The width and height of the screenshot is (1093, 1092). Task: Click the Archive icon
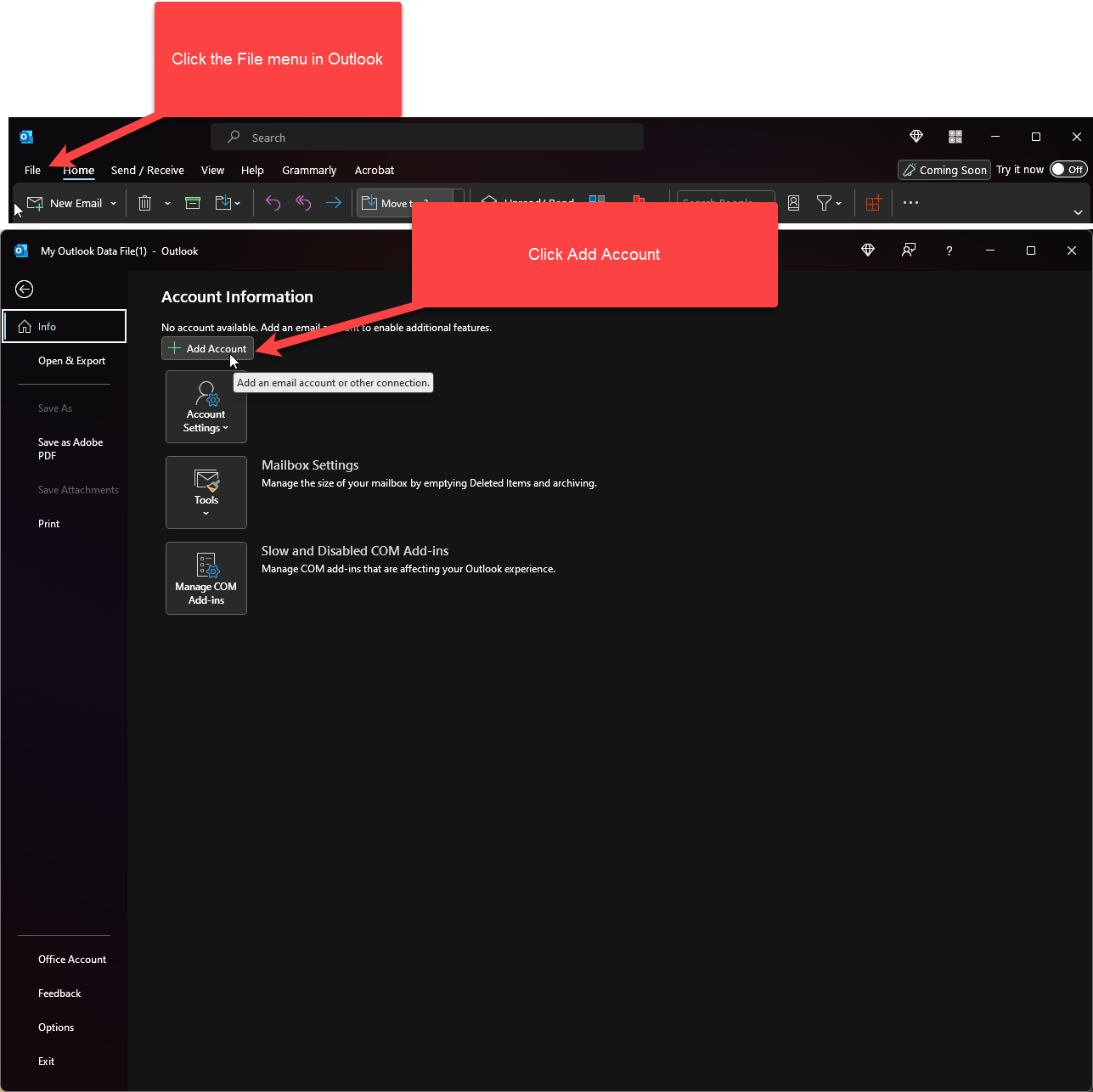(x=193, y=203)
